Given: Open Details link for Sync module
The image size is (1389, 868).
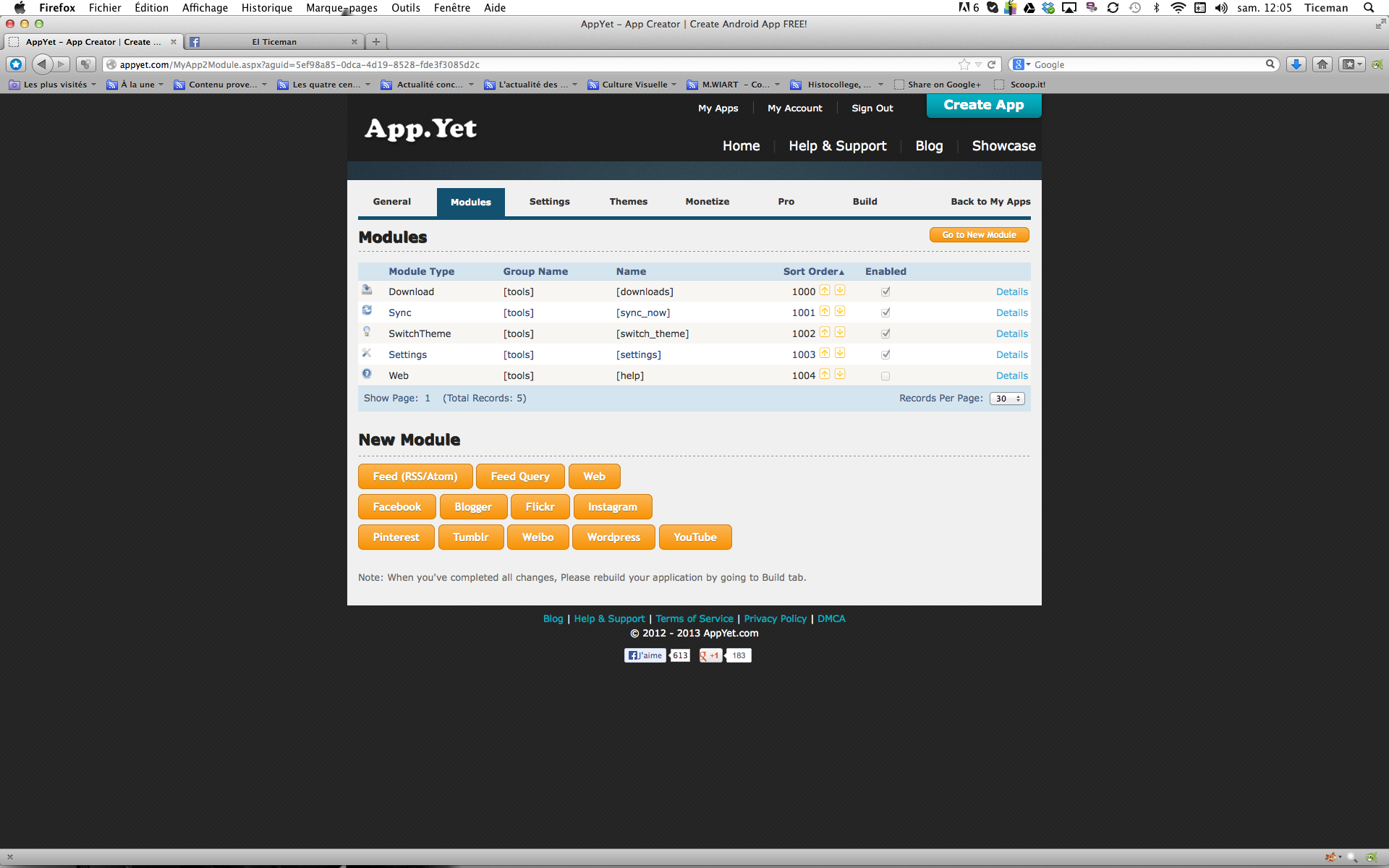Looking at the screenshot, I should click(x=1011, y=312).
